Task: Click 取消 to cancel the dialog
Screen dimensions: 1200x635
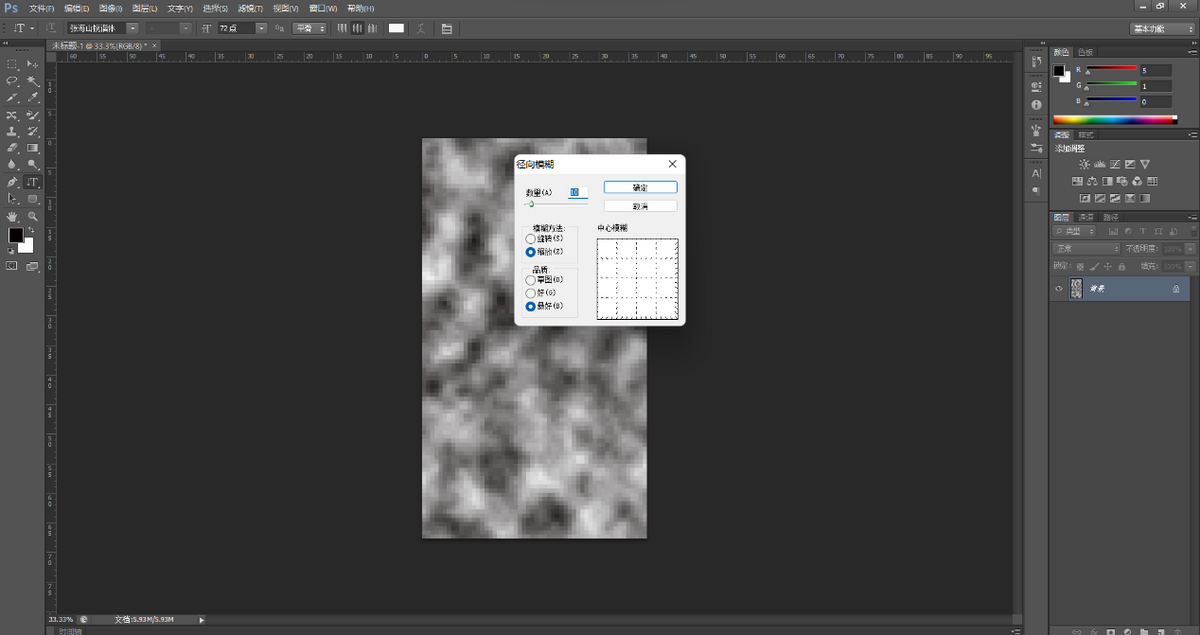Action: click(640, 206)
